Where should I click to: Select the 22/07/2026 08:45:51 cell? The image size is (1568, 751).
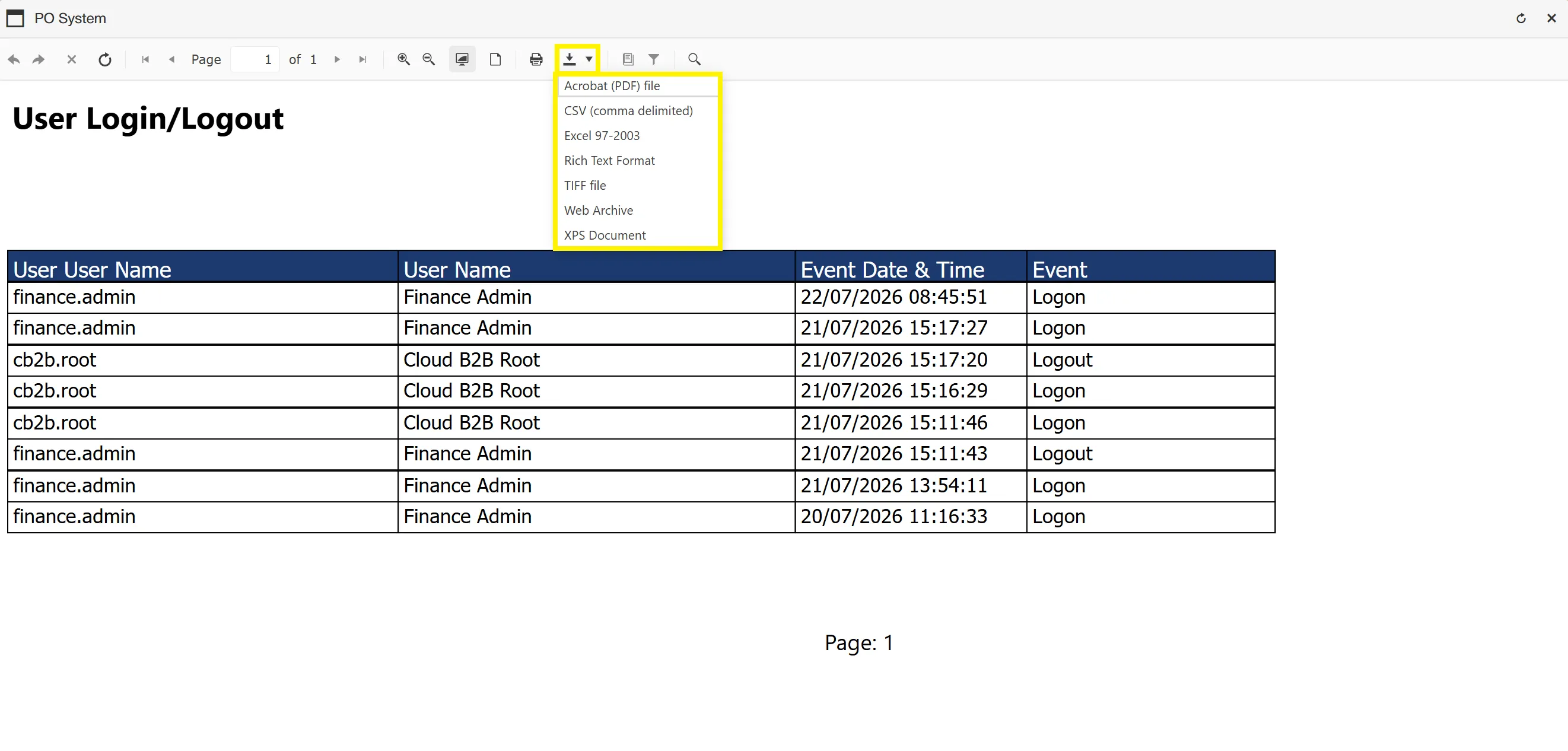[910, 298]
